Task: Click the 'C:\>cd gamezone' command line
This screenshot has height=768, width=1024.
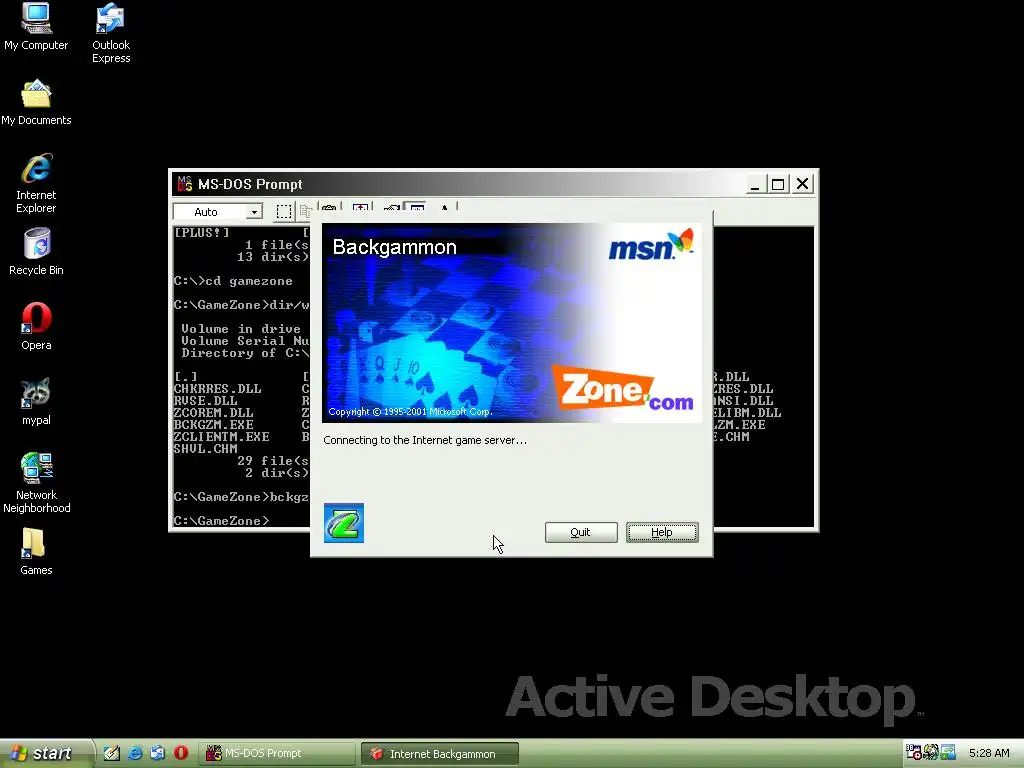Action: [233, 281]
